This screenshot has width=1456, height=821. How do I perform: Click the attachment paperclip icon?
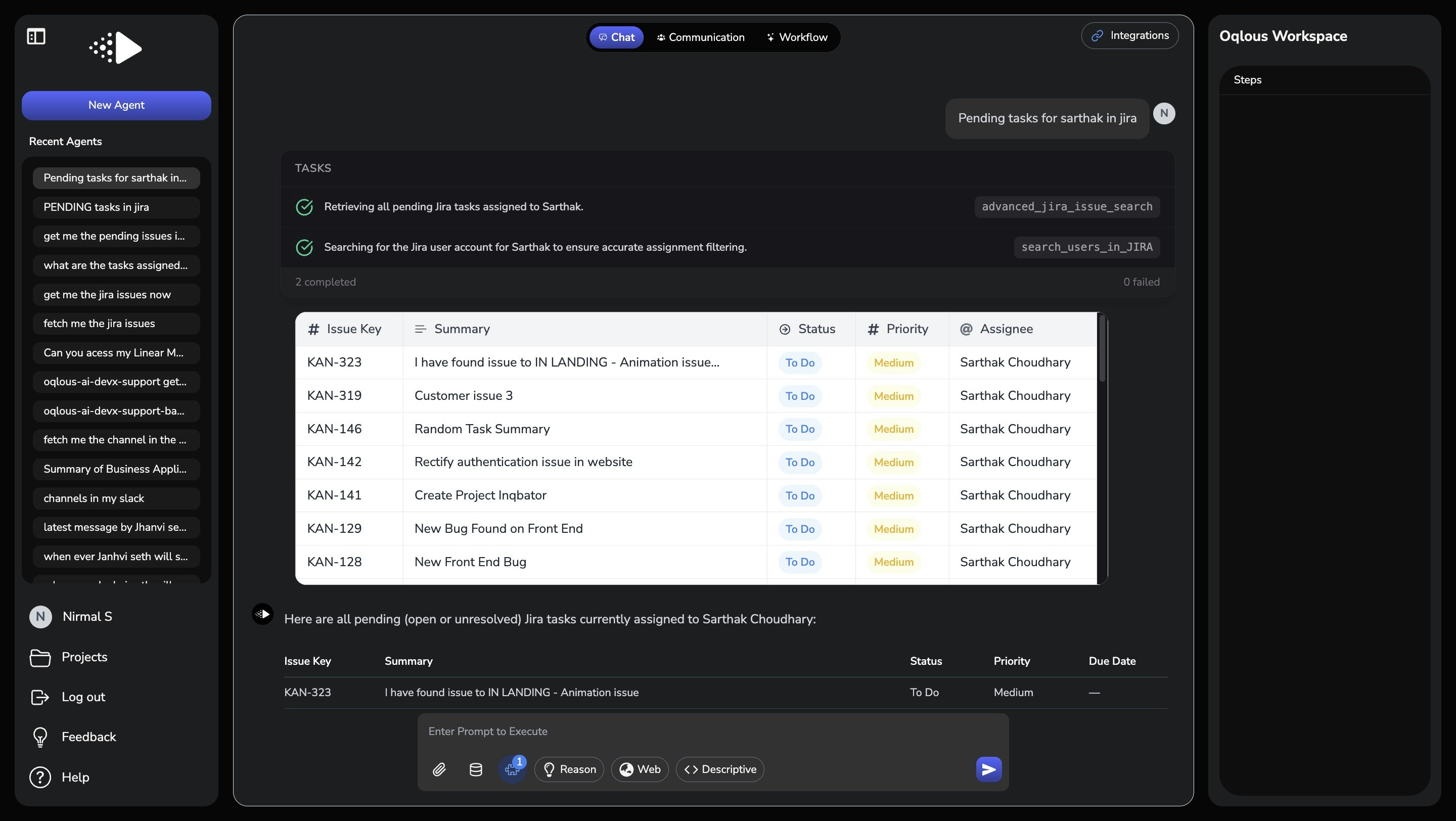point(439,769)
